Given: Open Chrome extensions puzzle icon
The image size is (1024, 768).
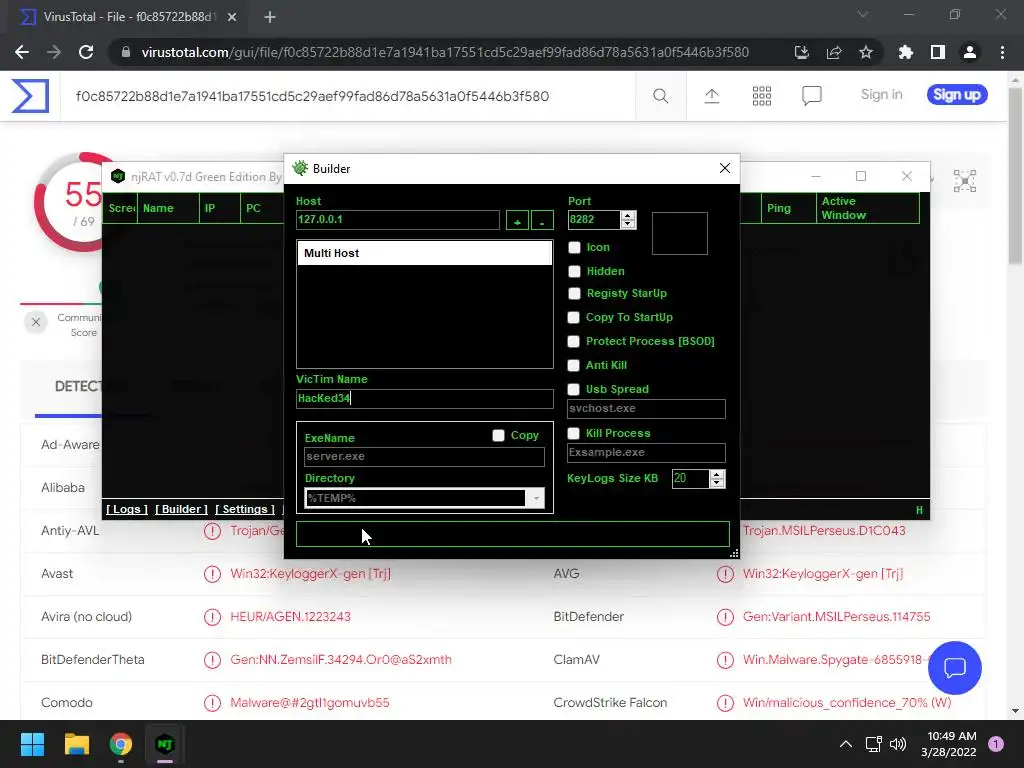Looking at the screenshot, I should tap(906, 52).
